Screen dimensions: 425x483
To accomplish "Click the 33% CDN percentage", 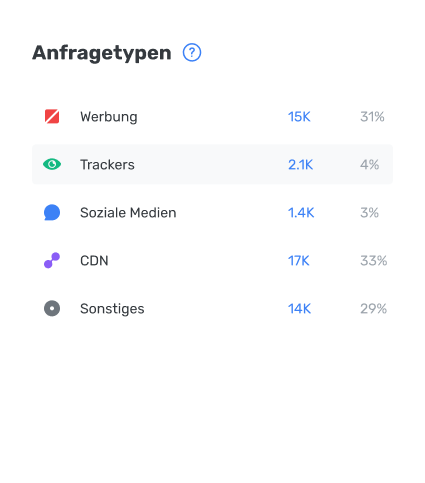I will pyautogui.click(x=374, y=261).
